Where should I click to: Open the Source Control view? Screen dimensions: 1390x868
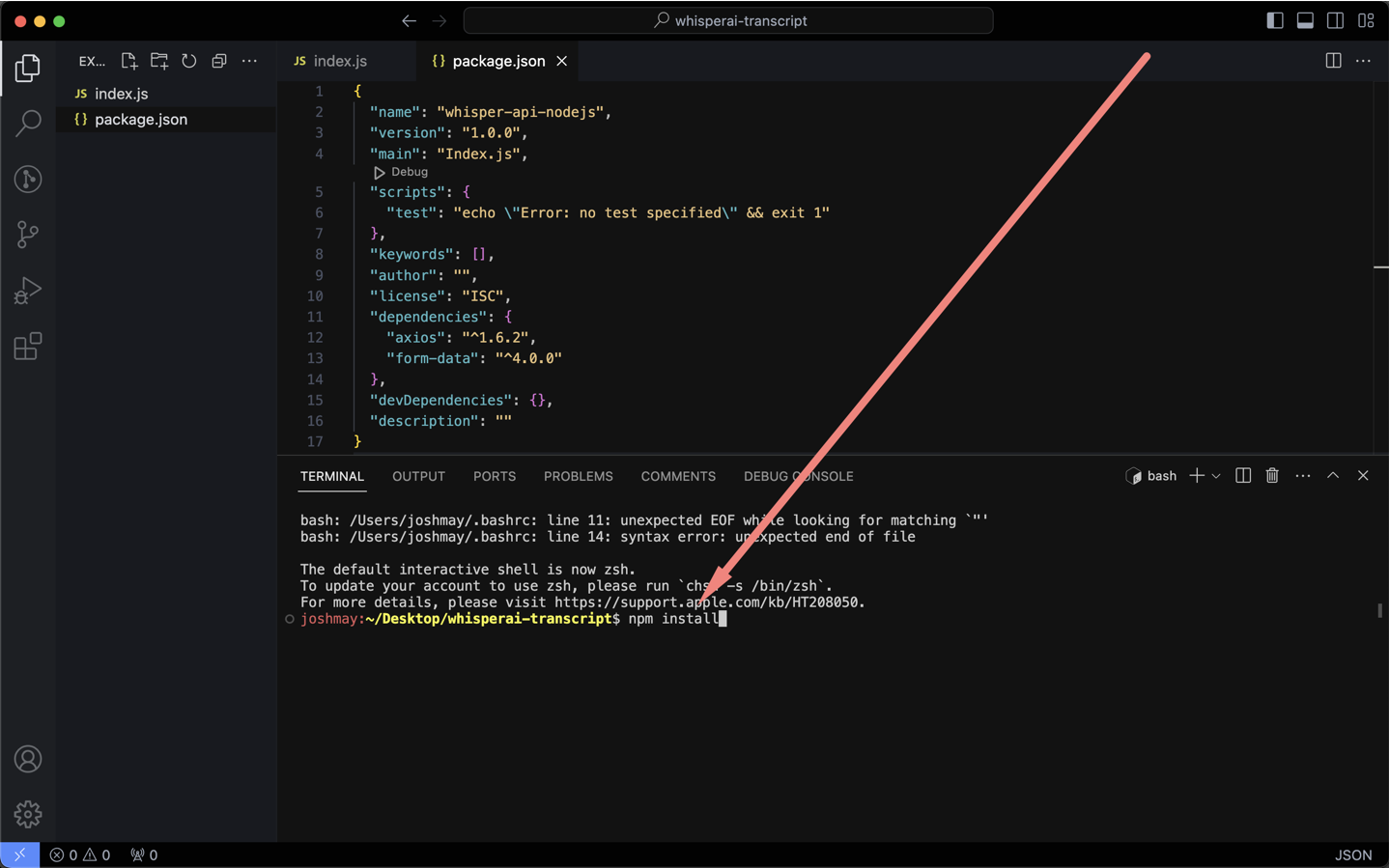click(x=28, y=235)
